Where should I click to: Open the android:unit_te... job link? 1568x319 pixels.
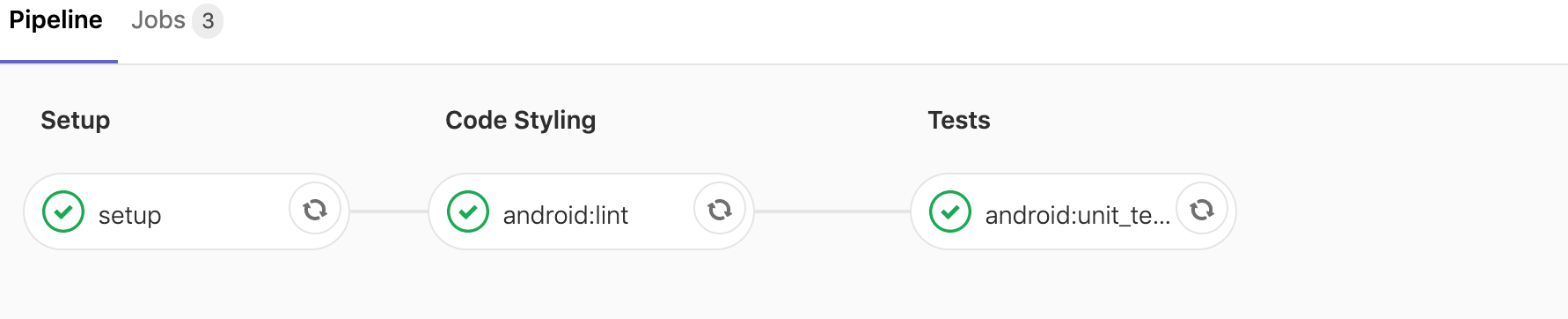1077,215
